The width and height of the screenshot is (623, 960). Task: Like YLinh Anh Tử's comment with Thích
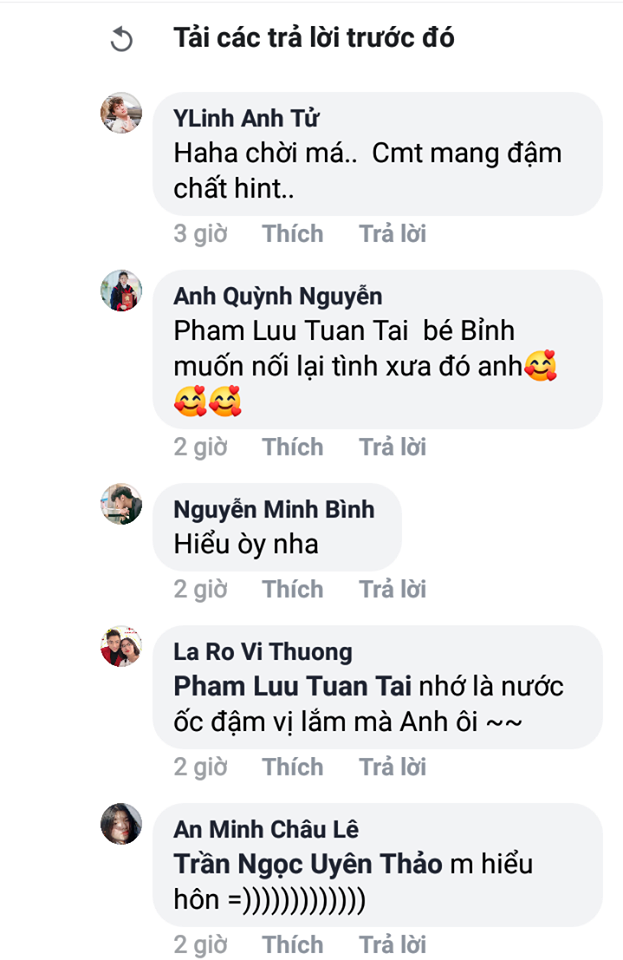(x=293, y=234)
